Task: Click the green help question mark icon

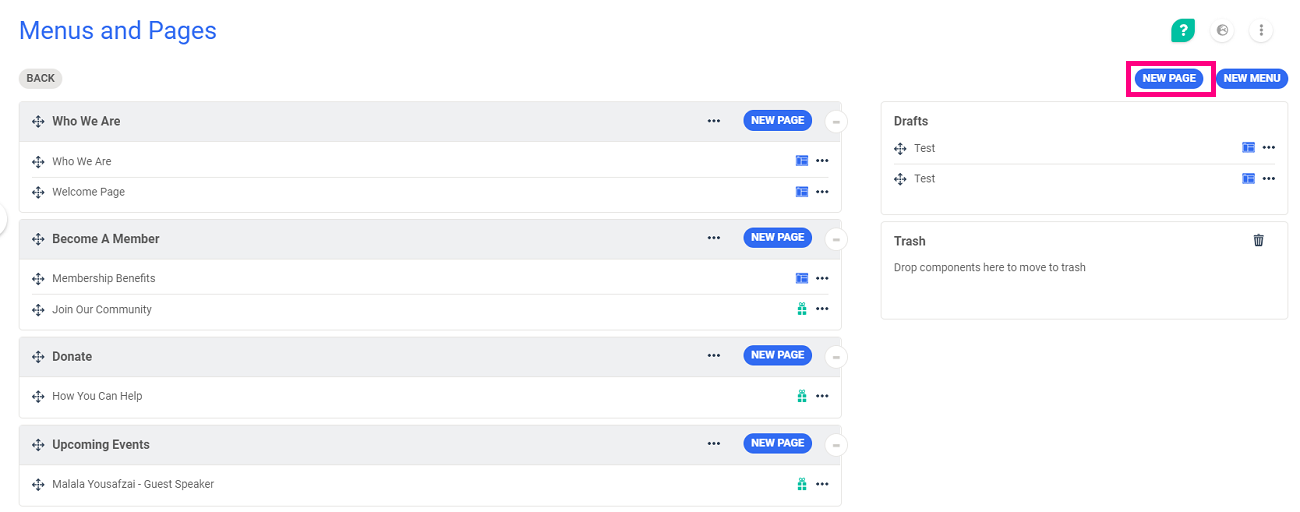Action: coord(1183,31)
